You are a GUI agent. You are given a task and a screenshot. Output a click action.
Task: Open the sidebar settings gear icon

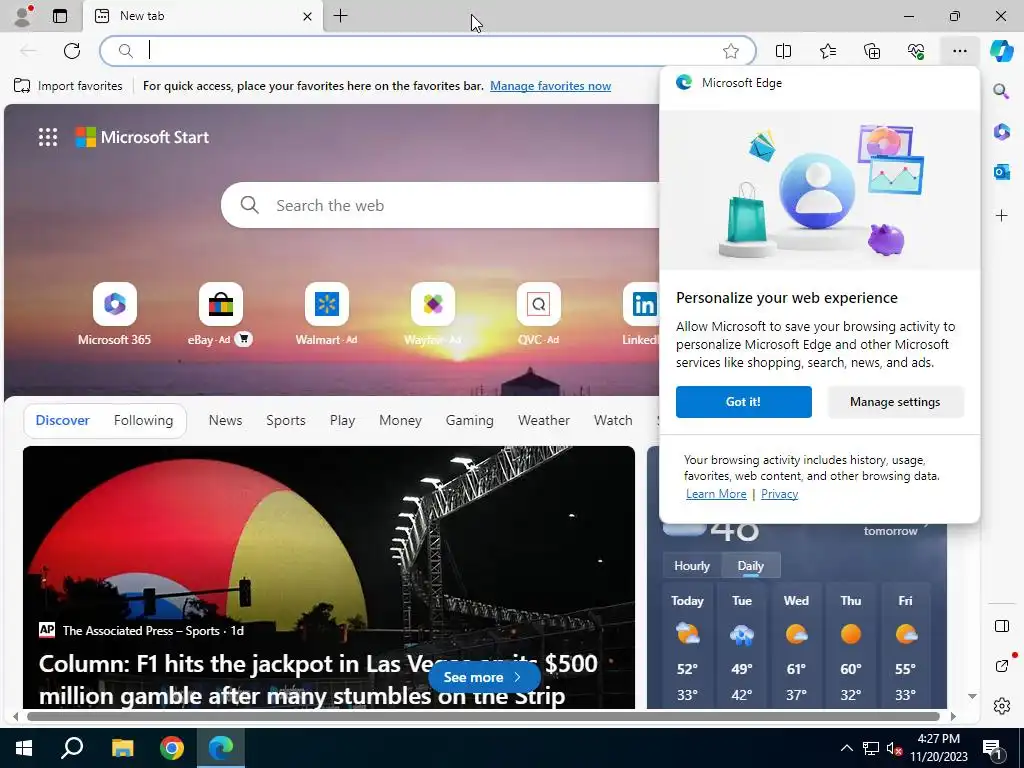point(1002,706)
